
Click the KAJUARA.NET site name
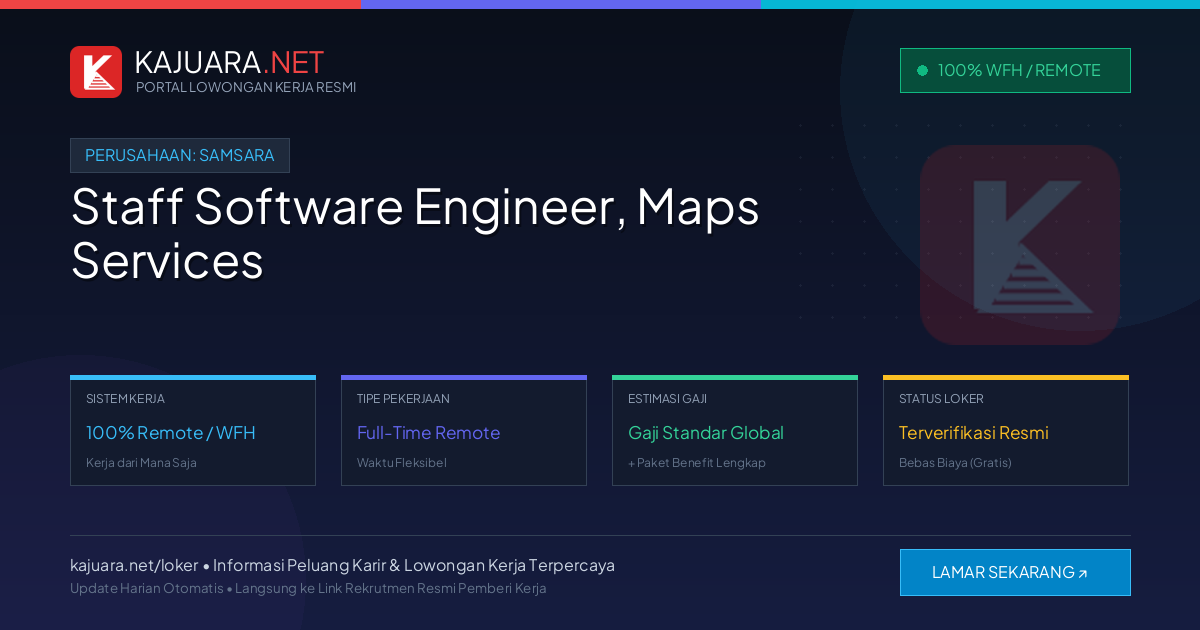tap(229, 62)
